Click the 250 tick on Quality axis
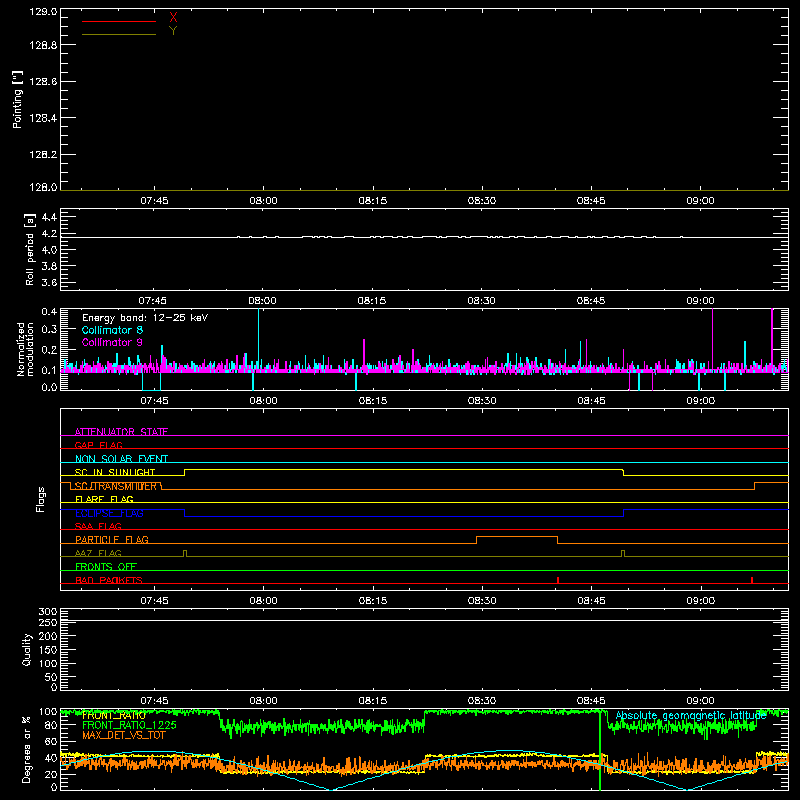Viewport: 800px width, 800px height. click(x=47, y=622)
